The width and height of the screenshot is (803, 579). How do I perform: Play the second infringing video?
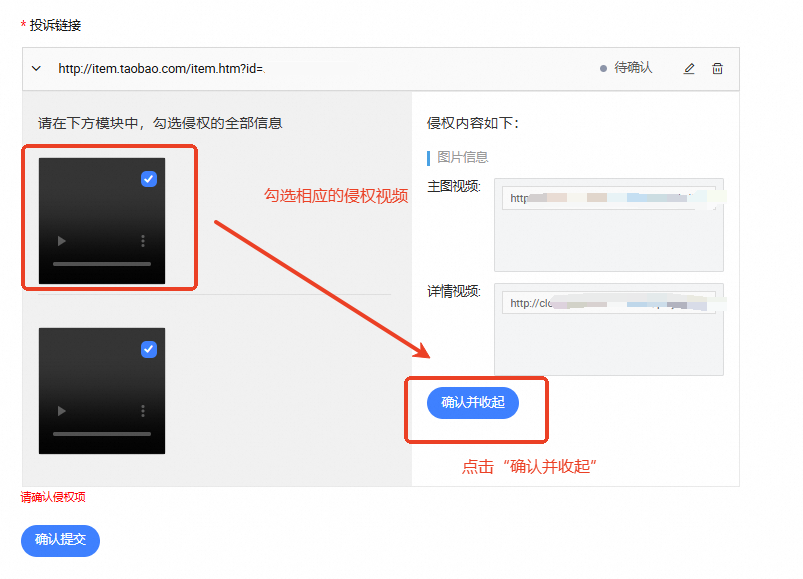pos(61,411)
